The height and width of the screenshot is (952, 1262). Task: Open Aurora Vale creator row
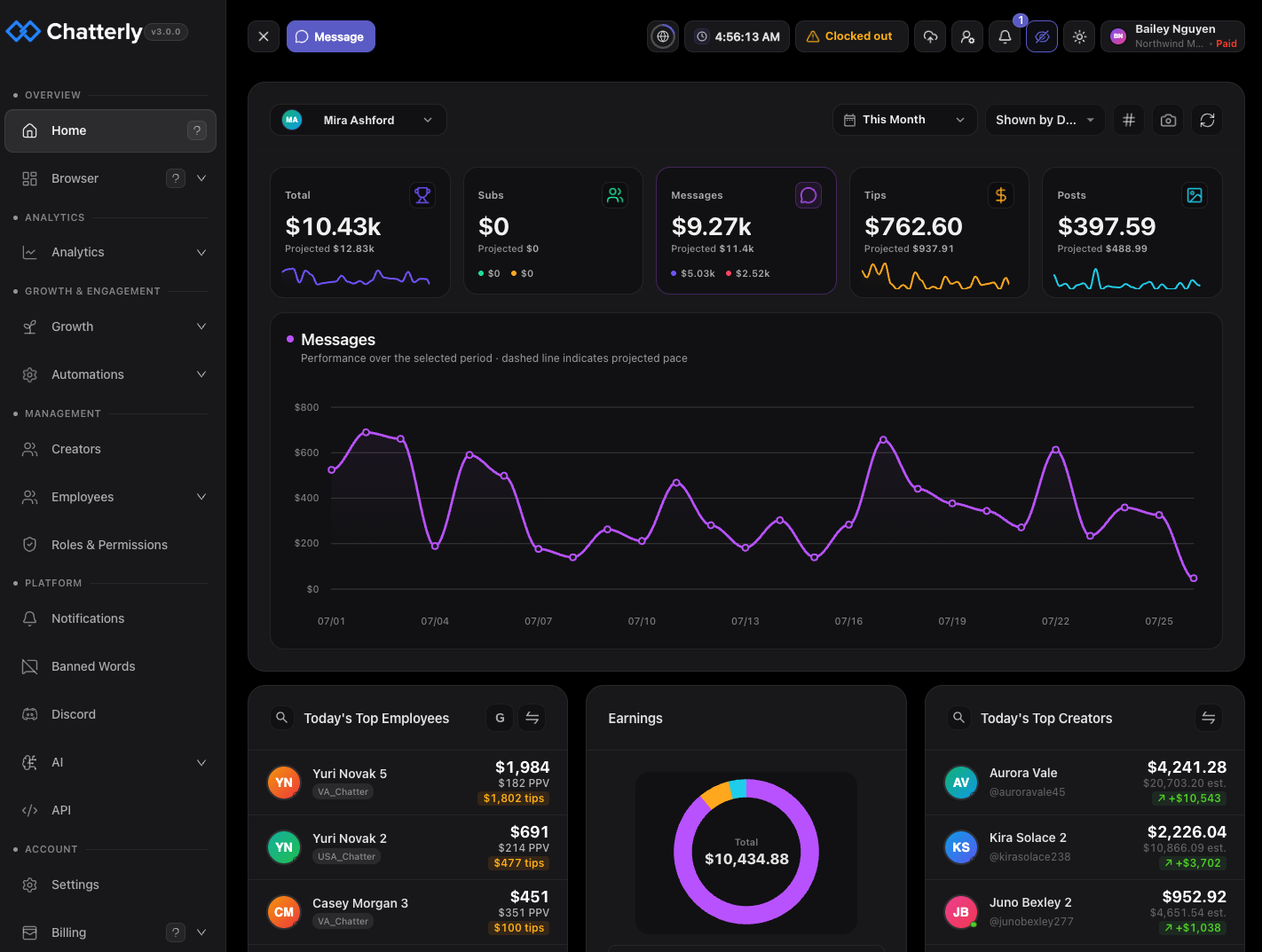[x=1085, y=783]
